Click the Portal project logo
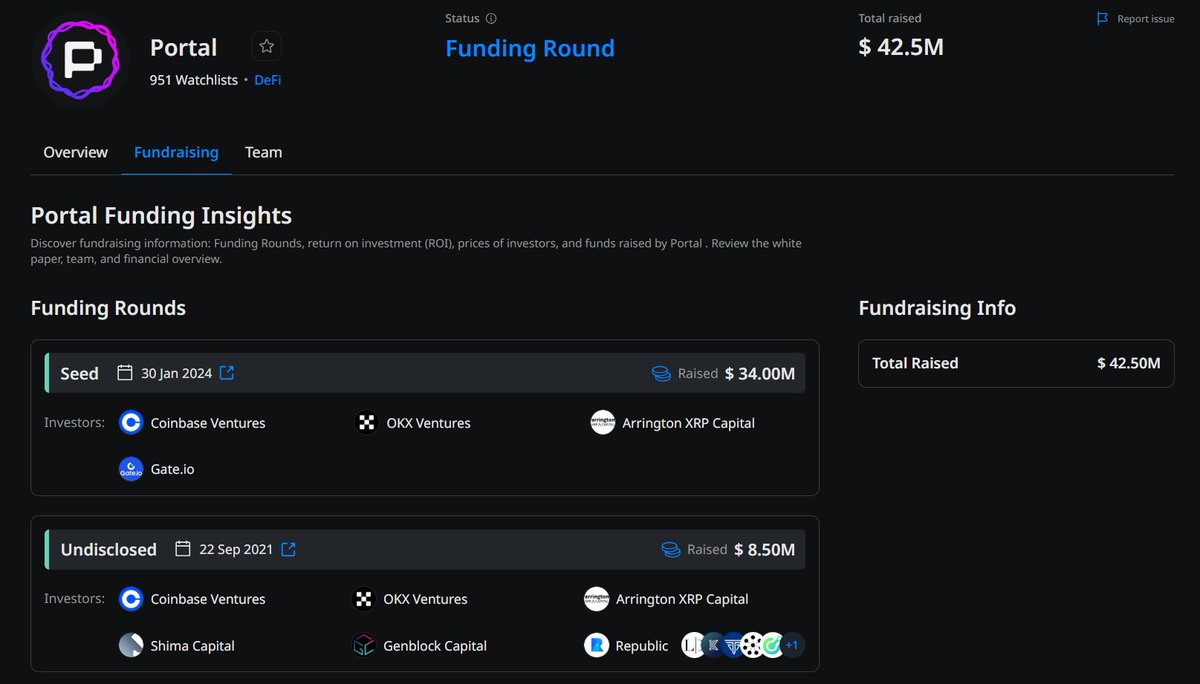 pyautogui.click(x=80, y=60)
